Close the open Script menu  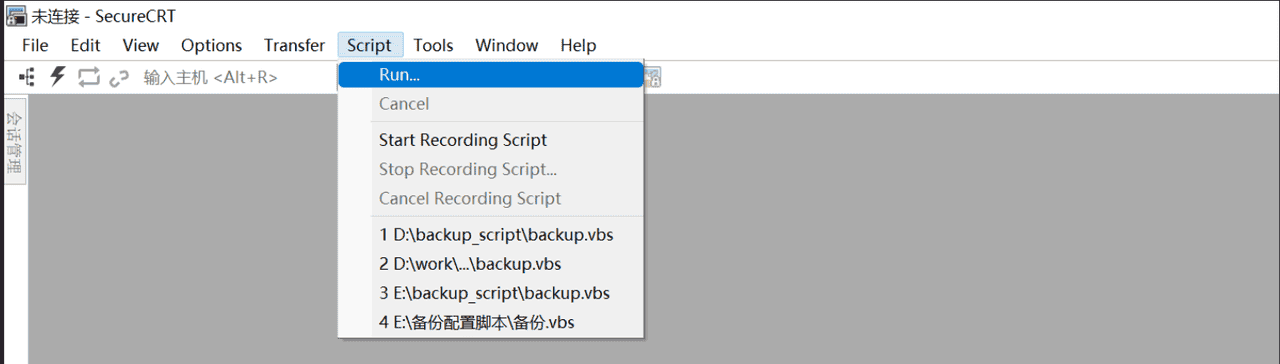pyautogui.click(x=370, y=45)
